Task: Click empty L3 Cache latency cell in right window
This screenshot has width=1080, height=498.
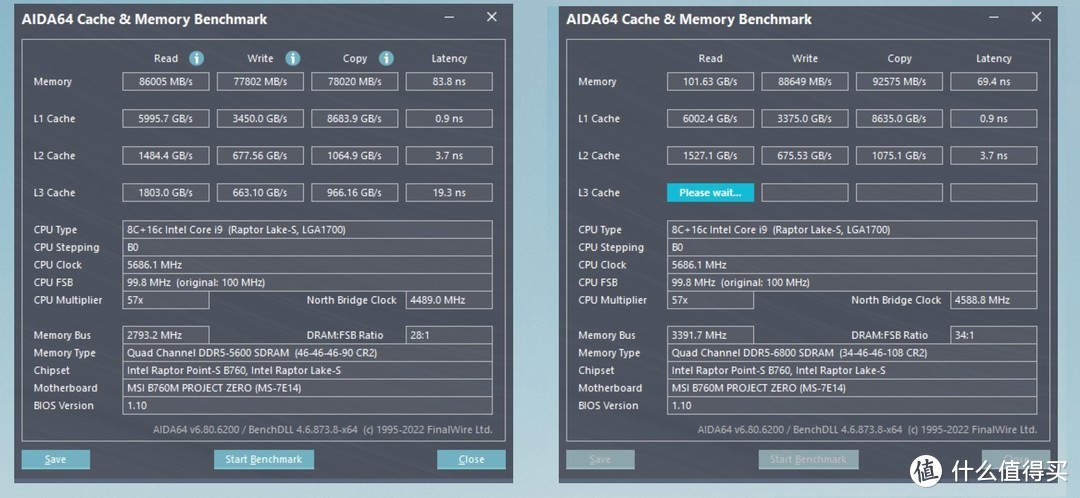Action: [x=993, y=193]
